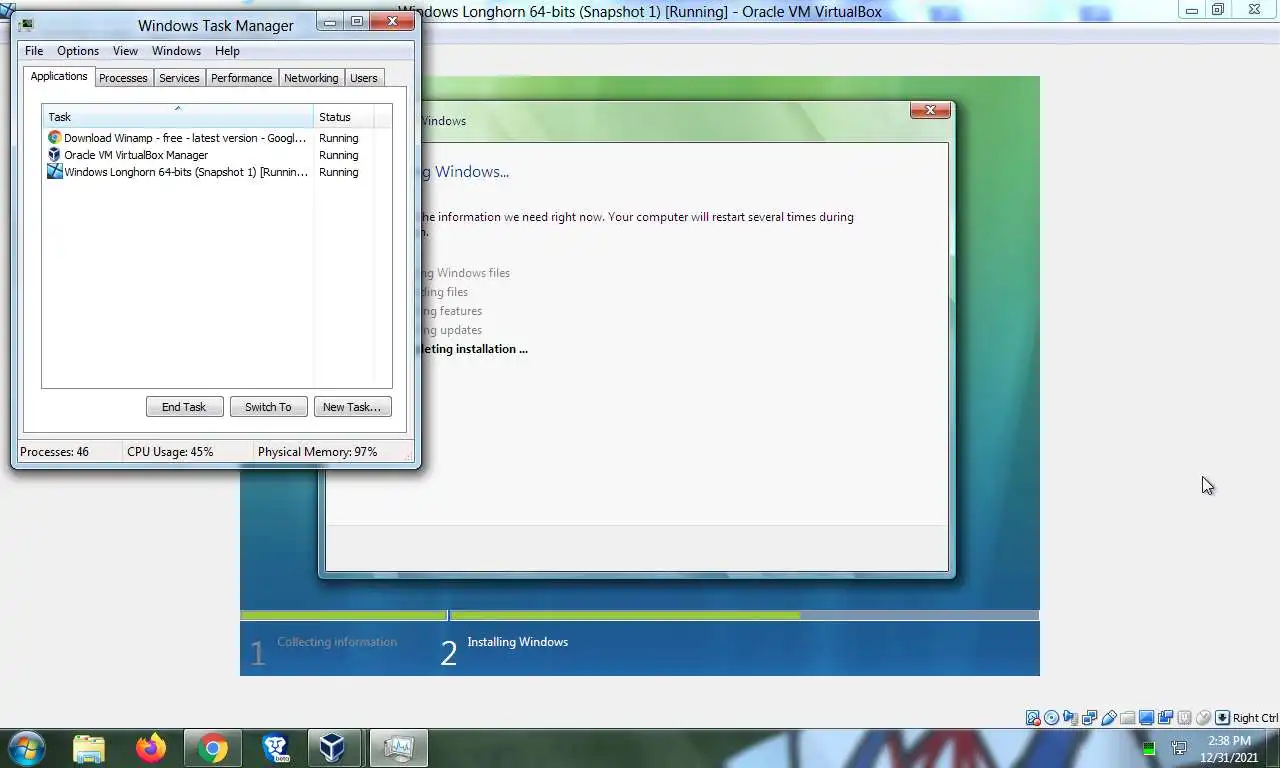Sort by the Status column header
The width and height of the screenshot is (1280, 768).
point(344,117)
